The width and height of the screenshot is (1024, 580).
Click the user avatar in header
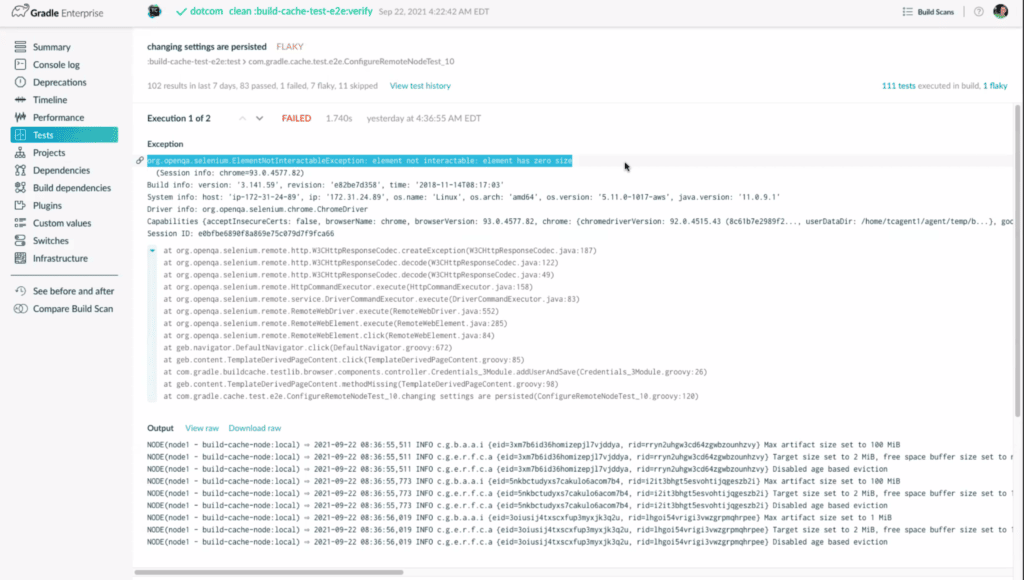pyautogui.click(x=1000, y=12)
